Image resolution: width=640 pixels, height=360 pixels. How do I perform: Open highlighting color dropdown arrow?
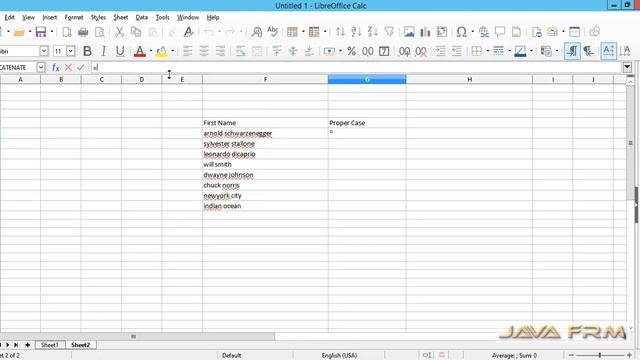click(173, 51)
